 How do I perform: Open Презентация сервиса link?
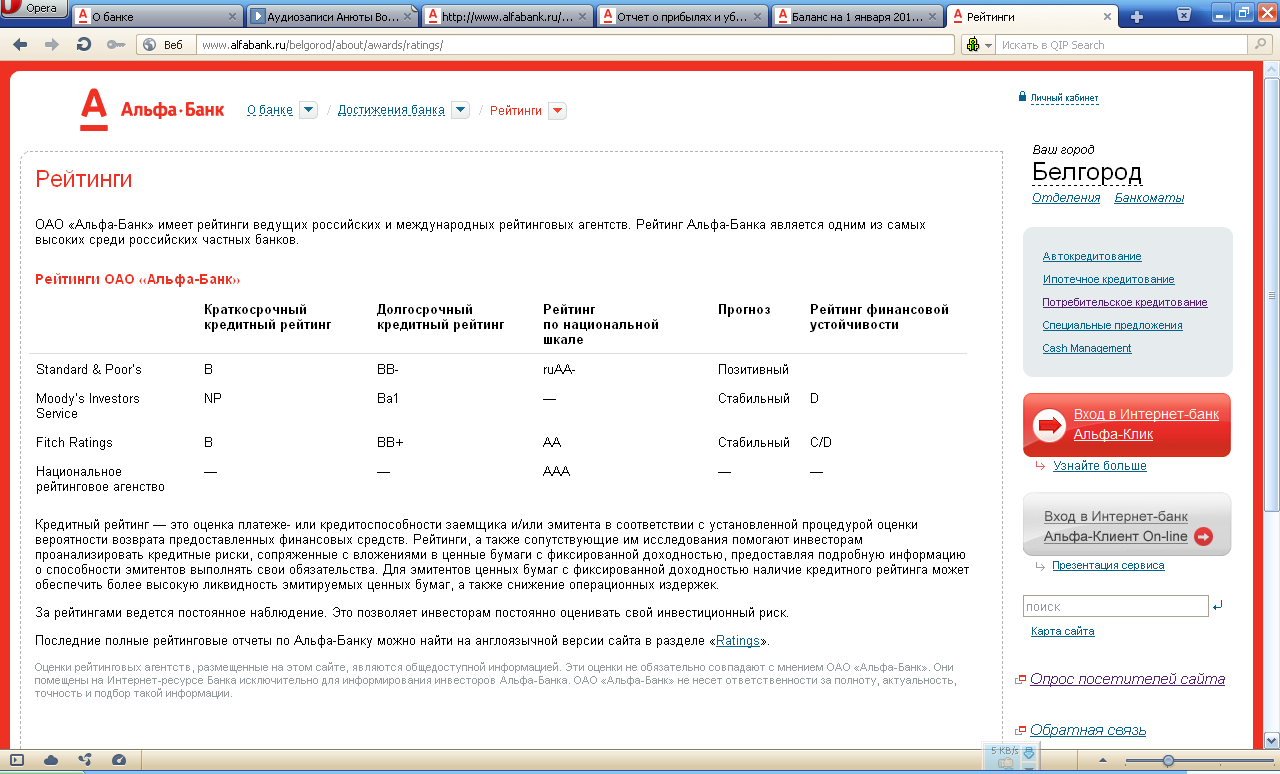pyautogui.click(x=1108, y=565)
